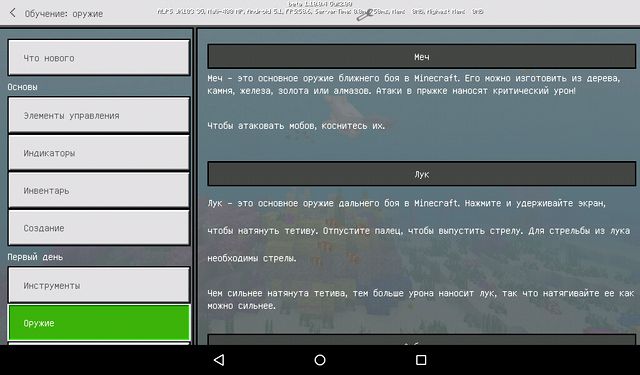The height and width of the screenshot is (375, 640).
Task: Tap the Android back navigation button
Action: pyautogui.click(x=219, y=359)
